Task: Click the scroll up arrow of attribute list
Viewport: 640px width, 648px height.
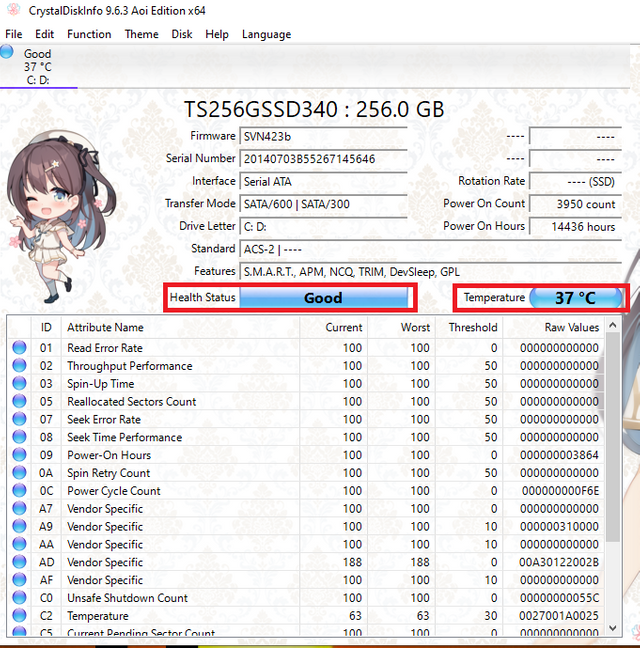Action: tap(613, 325)
